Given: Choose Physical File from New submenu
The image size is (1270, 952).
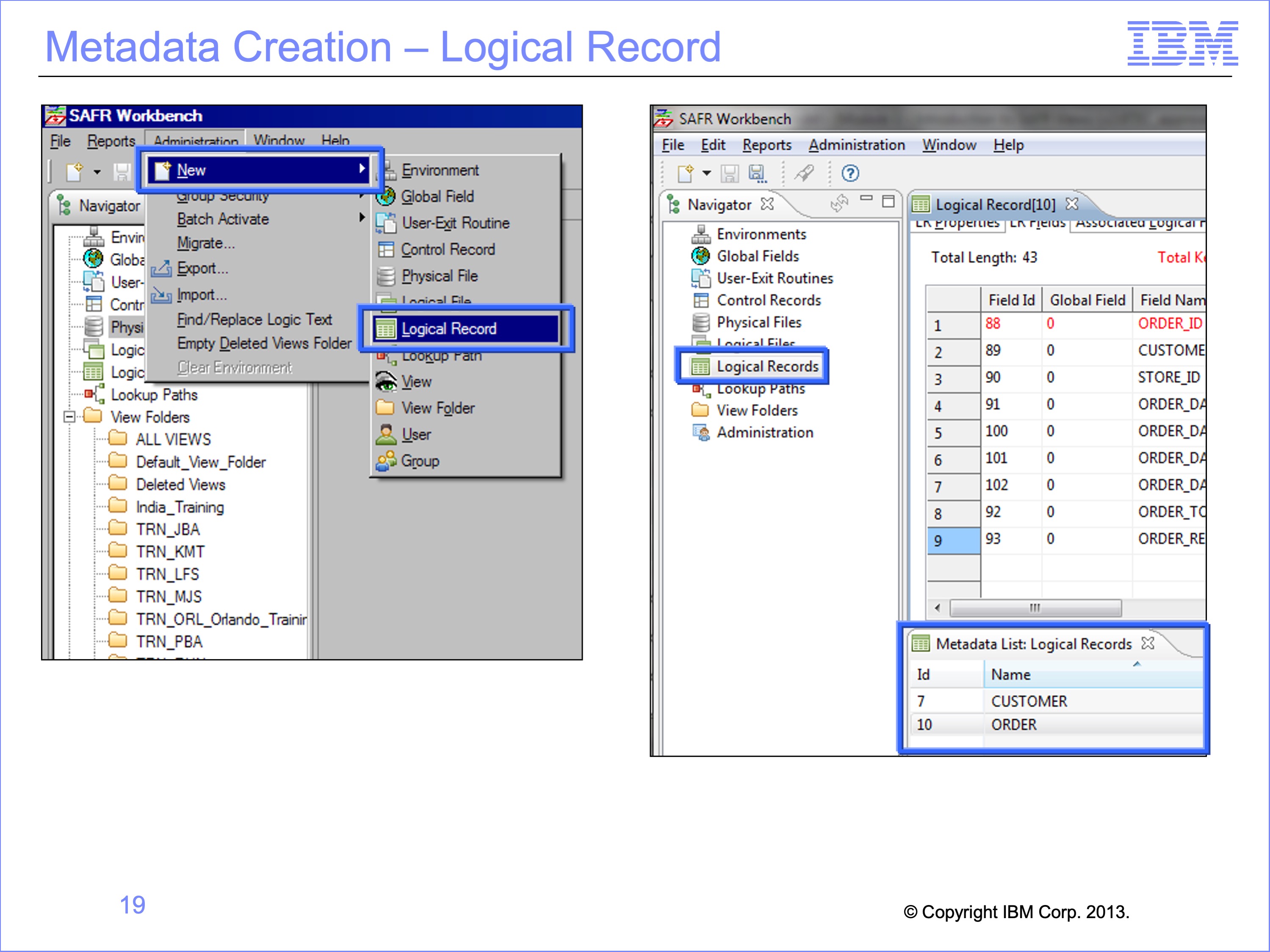Looking at the screenshot, I should (x=439, y=276).
